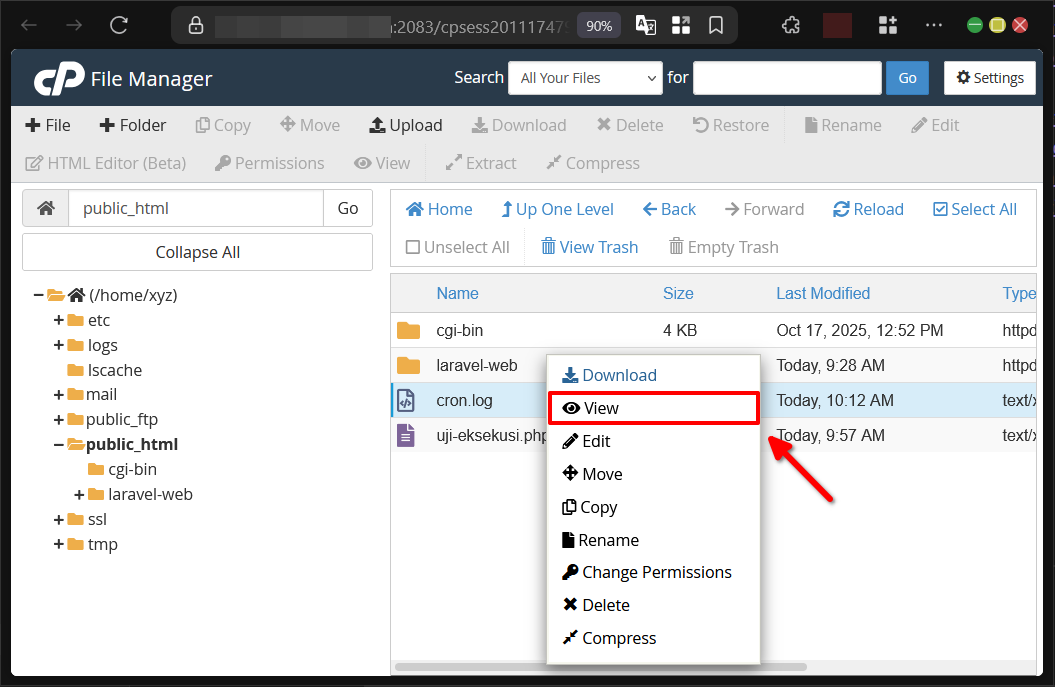
Task: Collapse the public_html tree node
Action: click(x=59, y=444)
